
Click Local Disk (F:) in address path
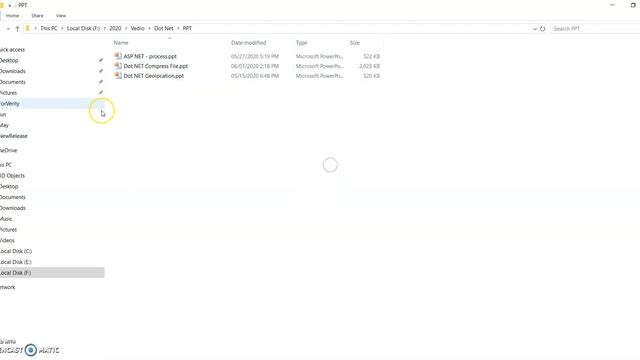pos(83,28)
